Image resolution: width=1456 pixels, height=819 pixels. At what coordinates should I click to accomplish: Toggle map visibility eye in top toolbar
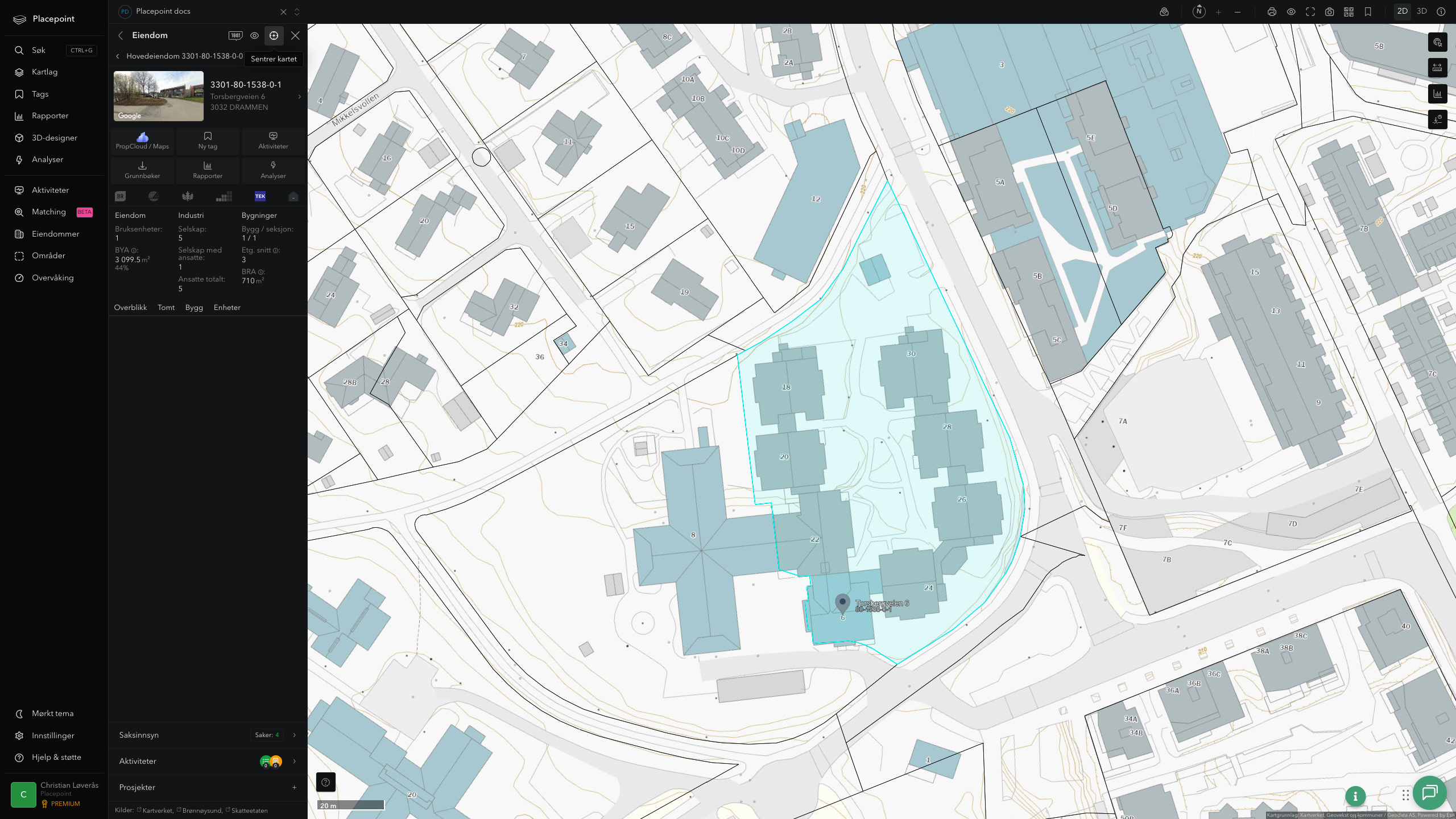click(x=1291, y=11)
